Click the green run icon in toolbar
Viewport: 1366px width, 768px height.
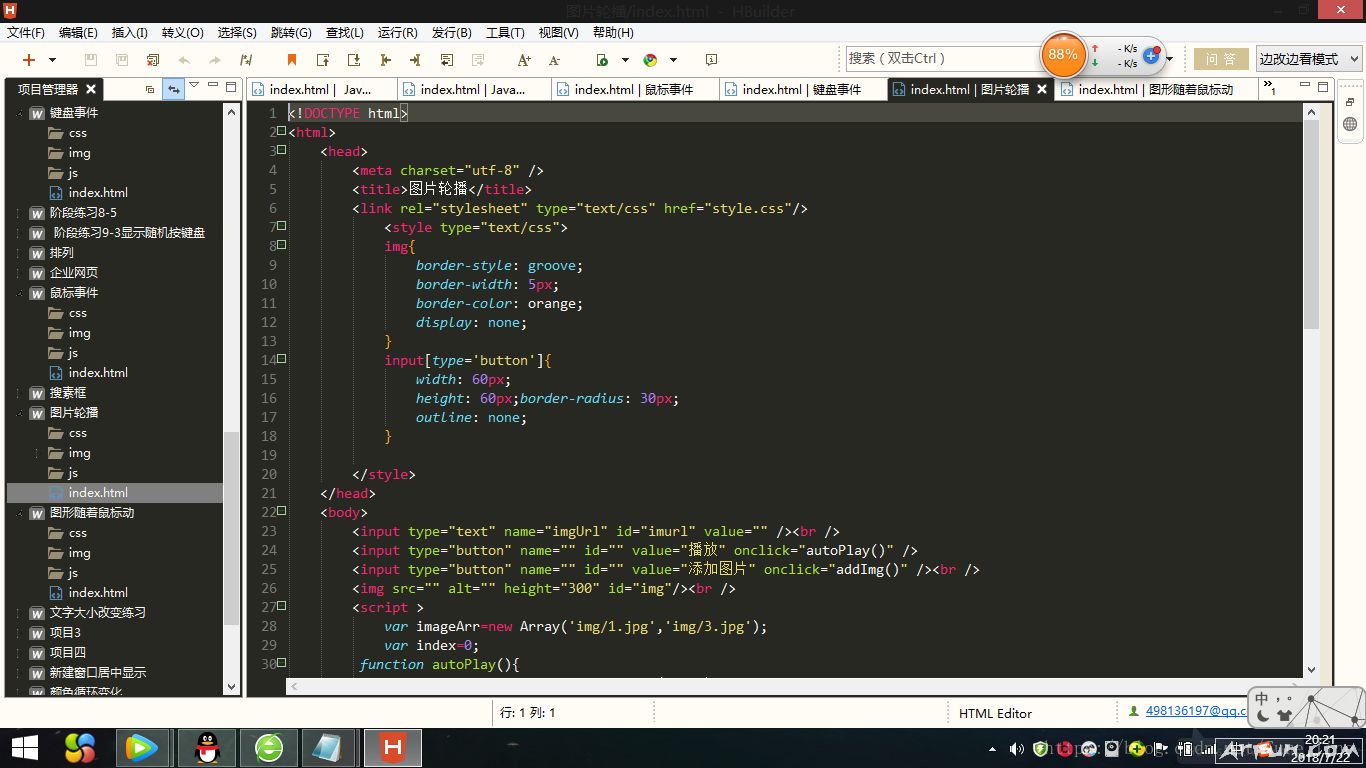coord(602,60)
